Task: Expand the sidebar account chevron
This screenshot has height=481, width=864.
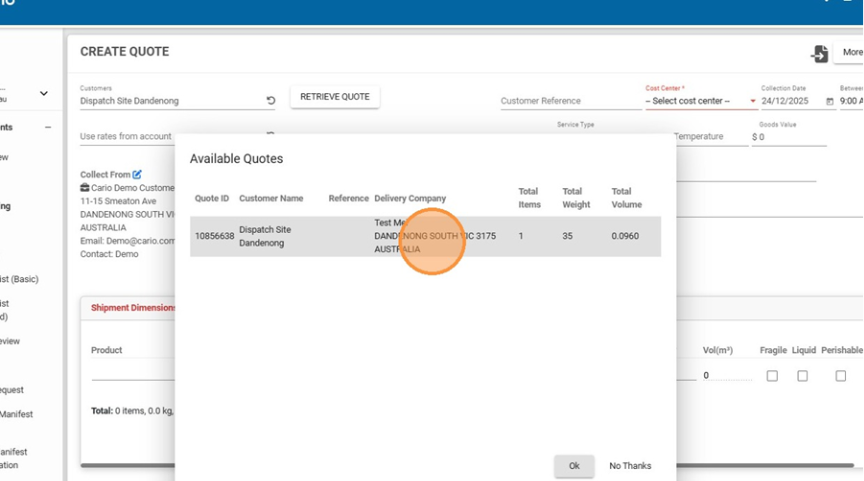Action: pyautogui.click(x=43, y=94)
